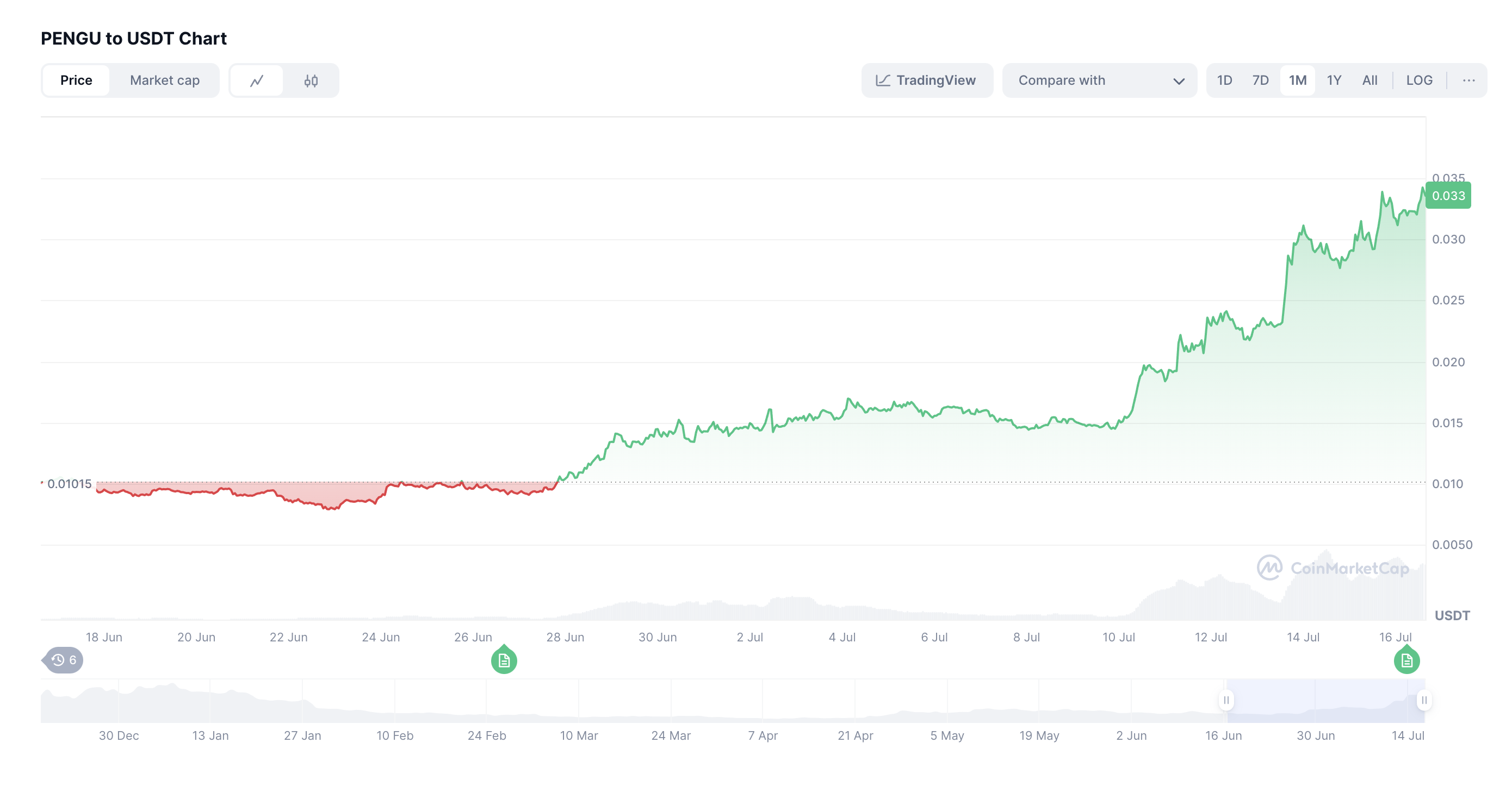Open the news marker near 16 Jul

click(x=1406, y=660)
